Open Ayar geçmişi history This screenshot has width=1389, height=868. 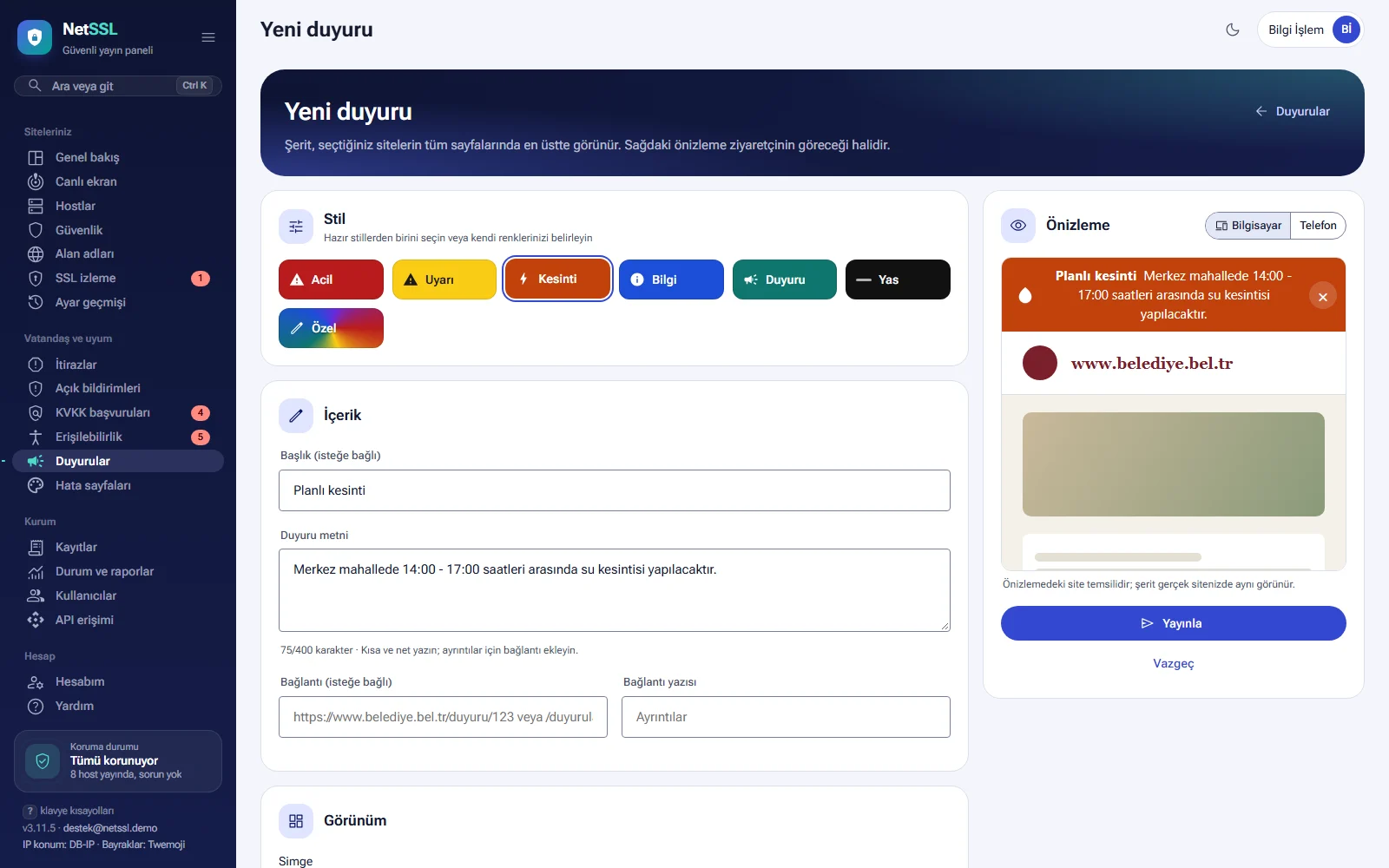[118, 302]
